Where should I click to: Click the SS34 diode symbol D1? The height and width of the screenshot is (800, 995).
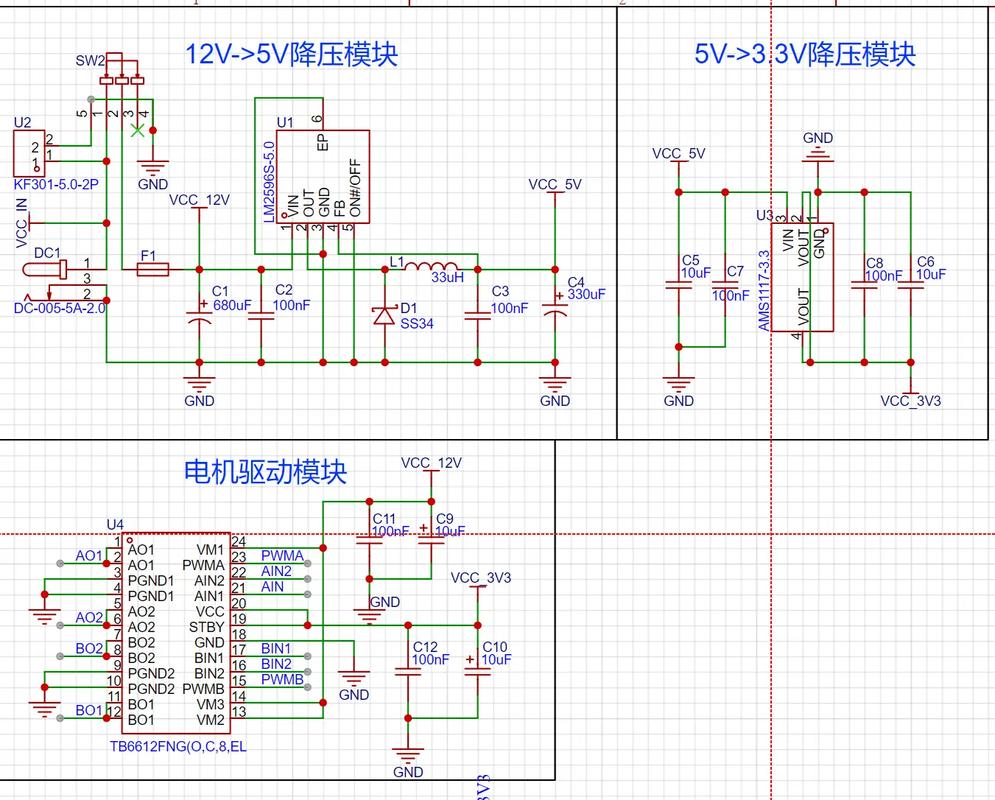pyautogui.click(x=385, y=315)
